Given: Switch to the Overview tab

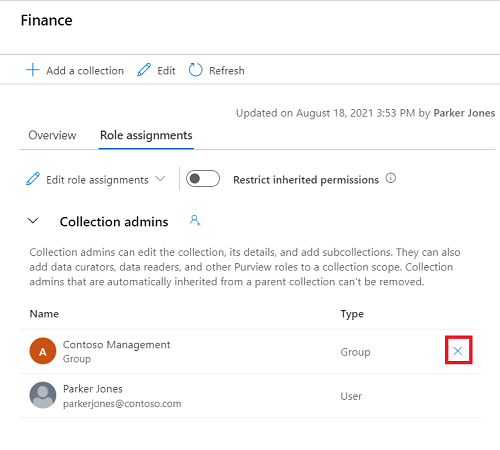Looking at the screenshot, I should tap(52, 135).
